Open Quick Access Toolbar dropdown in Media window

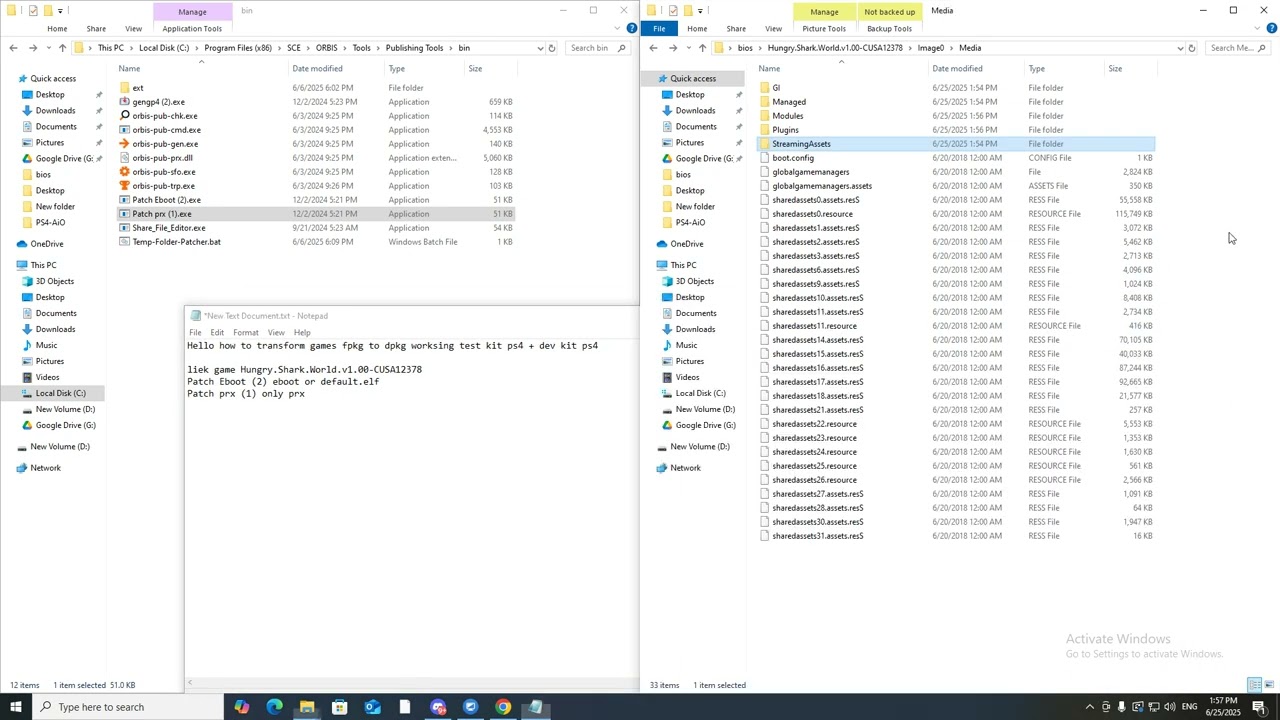(x=699, y=11)
